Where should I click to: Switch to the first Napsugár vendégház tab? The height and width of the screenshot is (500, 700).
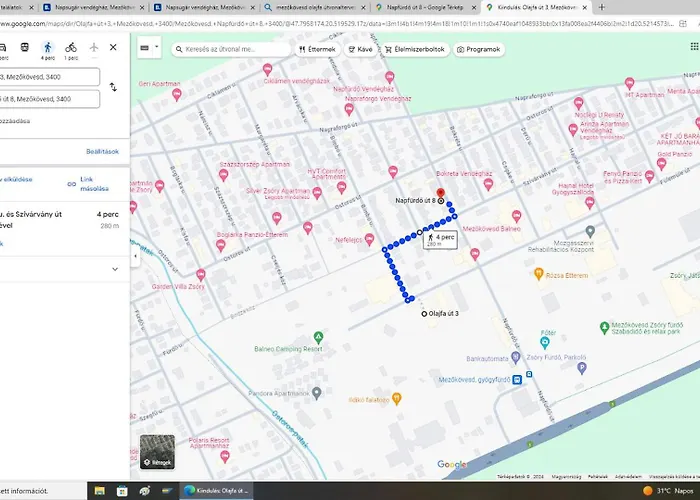point(95,7)
